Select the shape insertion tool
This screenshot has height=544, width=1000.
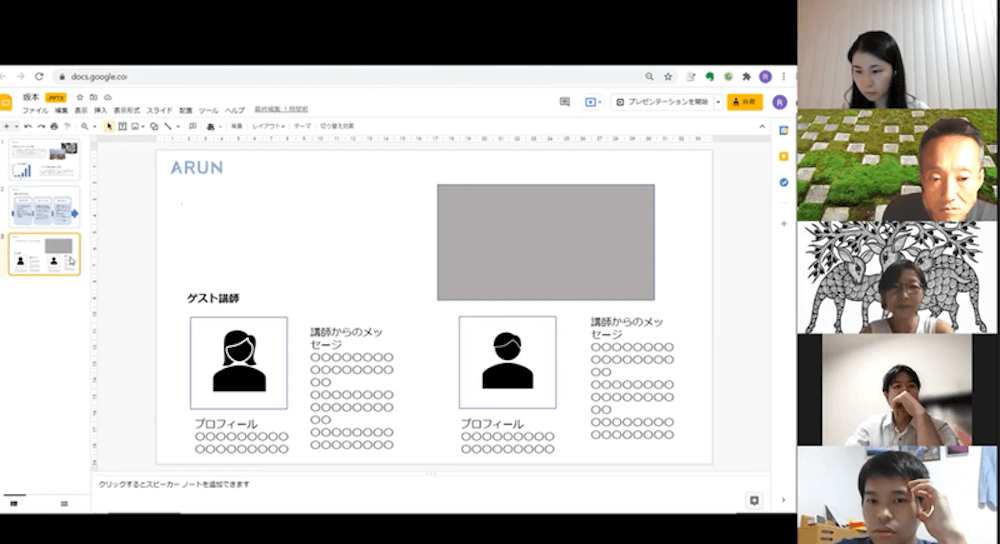154,126
